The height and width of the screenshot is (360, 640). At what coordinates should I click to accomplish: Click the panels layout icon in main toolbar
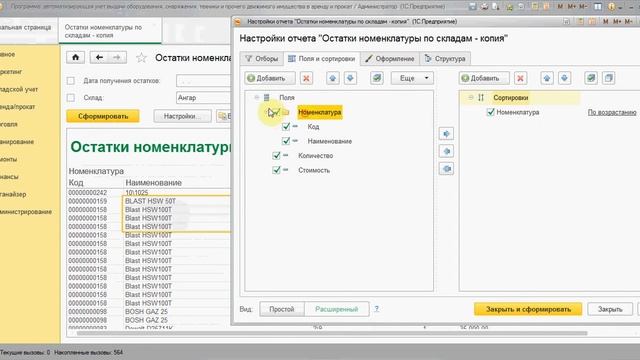point(598,7)
